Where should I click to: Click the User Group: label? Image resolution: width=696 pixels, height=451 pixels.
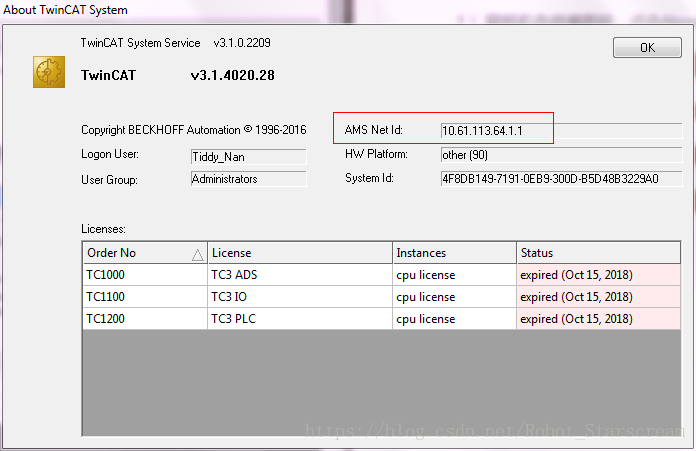[x=109, y=180]
